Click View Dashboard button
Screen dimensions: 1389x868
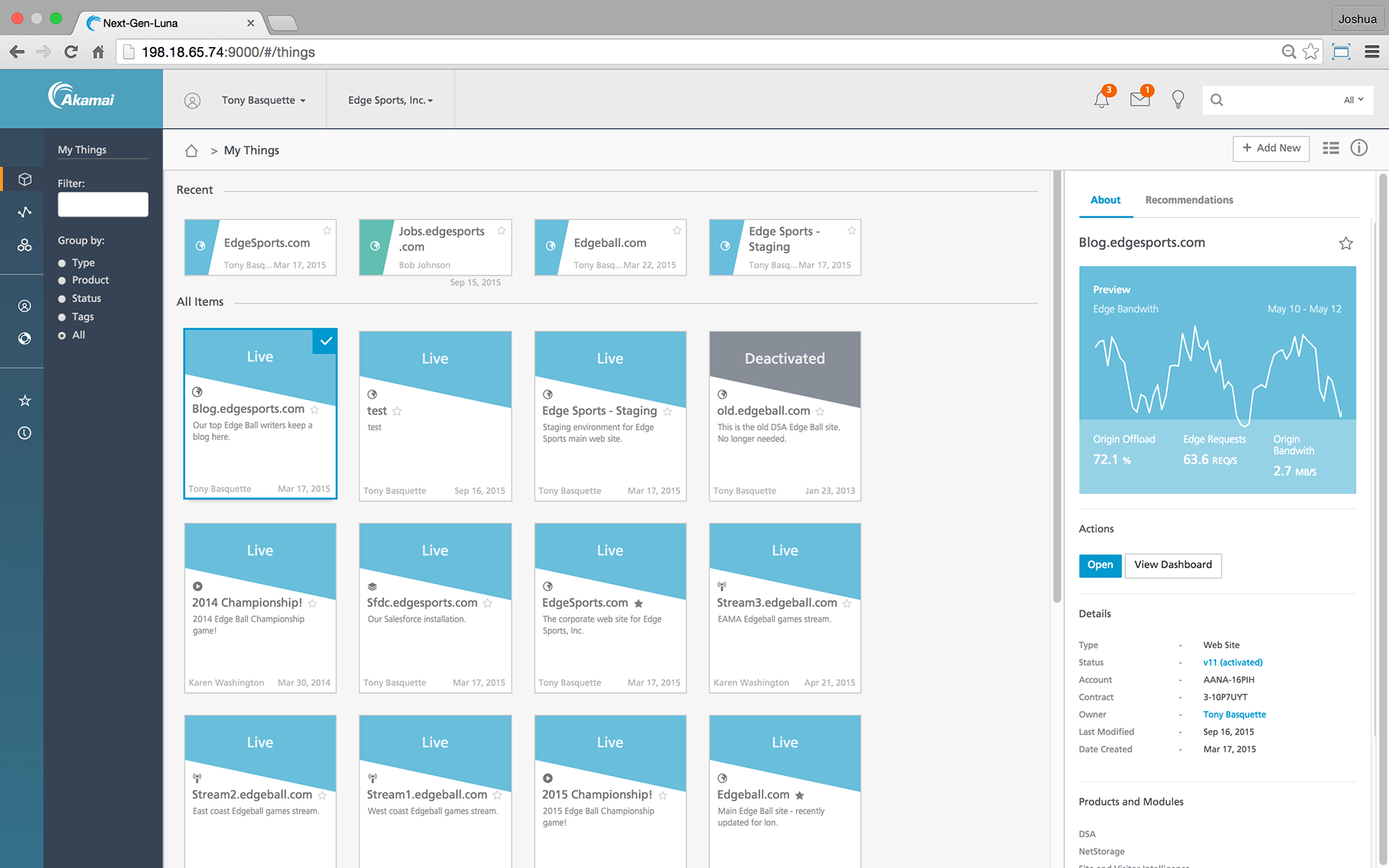pos(1173,565)
